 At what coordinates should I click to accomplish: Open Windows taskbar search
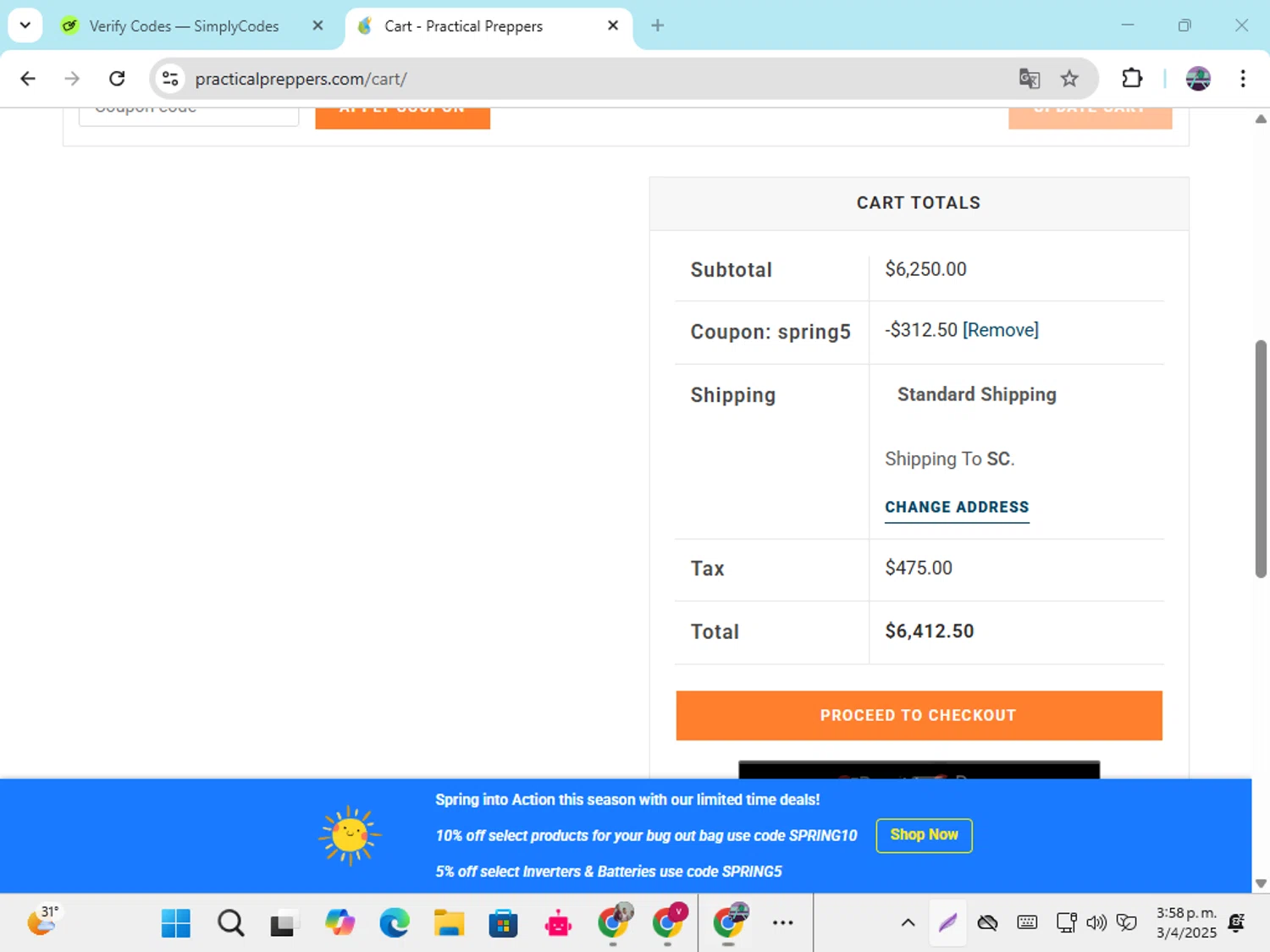click(230, 923)
